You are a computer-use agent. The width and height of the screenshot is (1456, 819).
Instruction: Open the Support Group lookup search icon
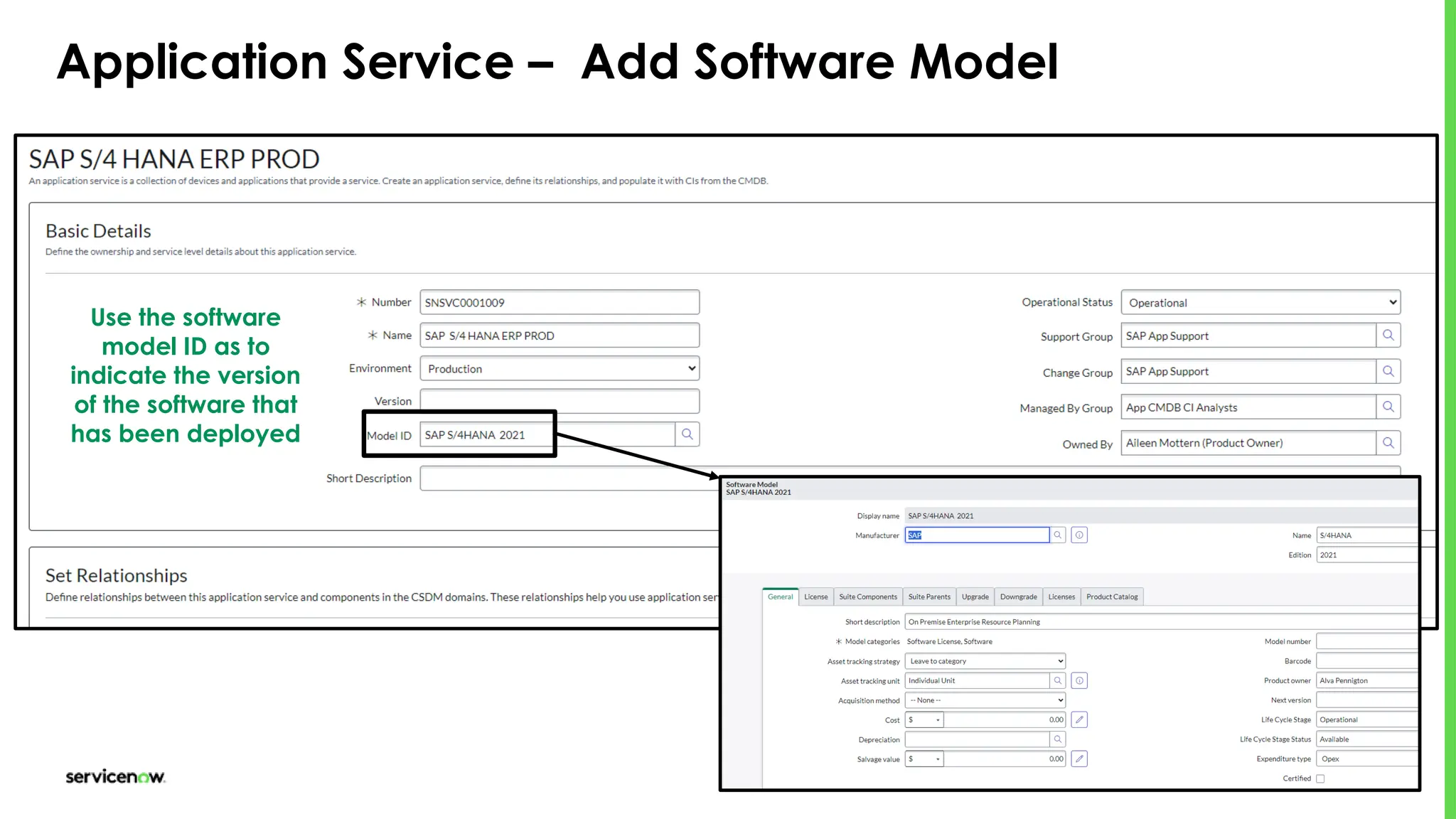pos(1388,336)
